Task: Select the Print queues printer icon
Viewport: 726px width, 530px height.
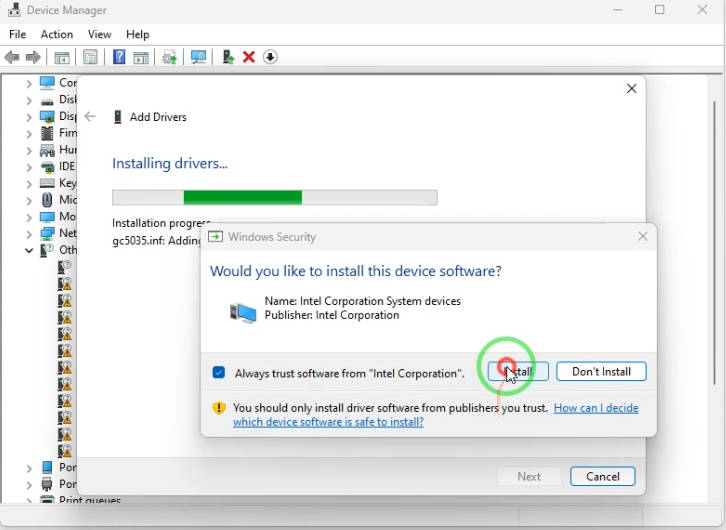Action: point(47,500)
